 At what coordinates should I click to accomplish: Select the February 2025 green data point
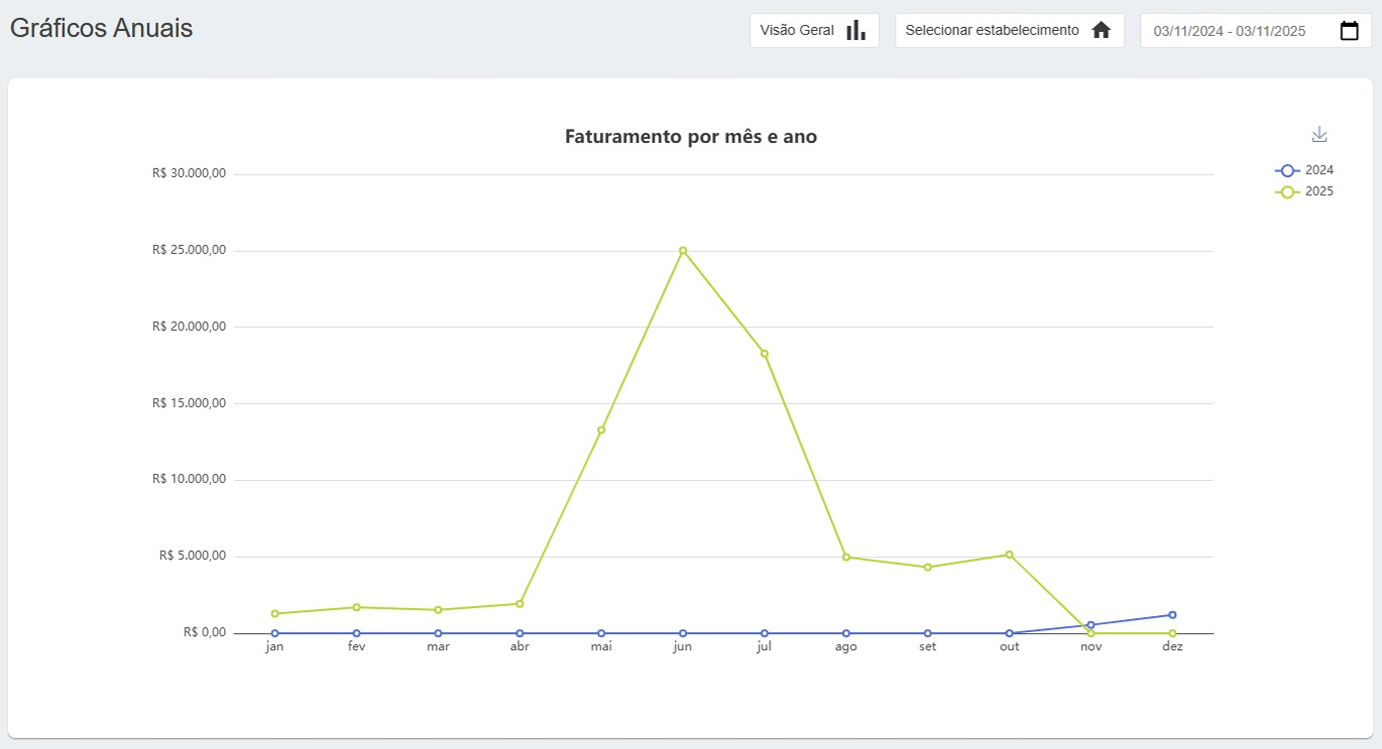pos(356,607)
